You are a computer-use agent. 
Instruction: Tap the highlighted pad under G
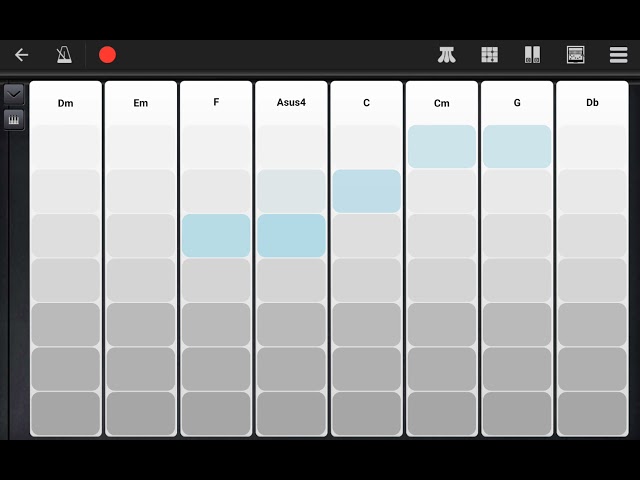[x=517, y=147]
